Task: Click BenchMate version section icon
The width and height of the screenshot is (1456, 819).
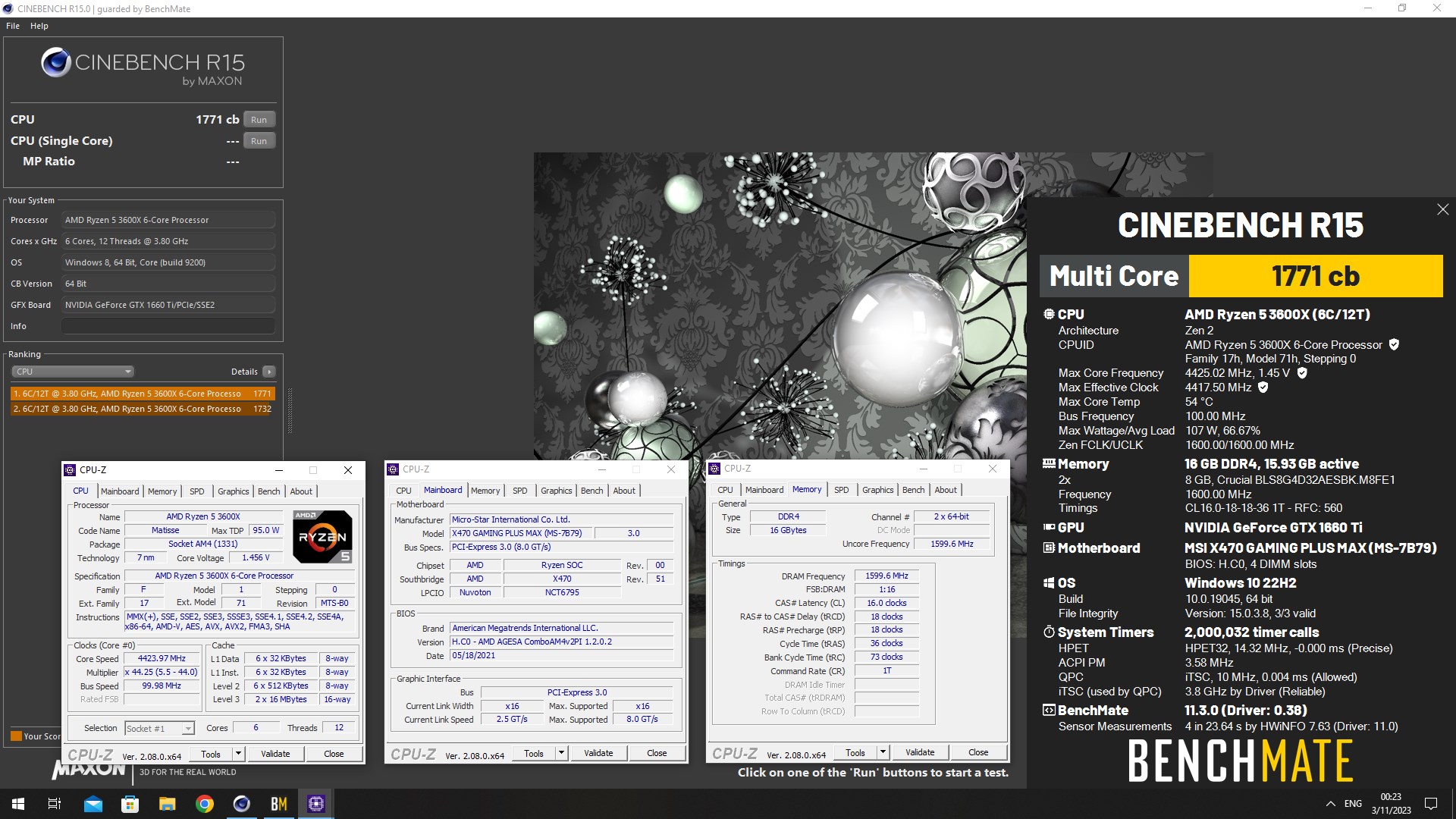Action: coord(1049,710)
